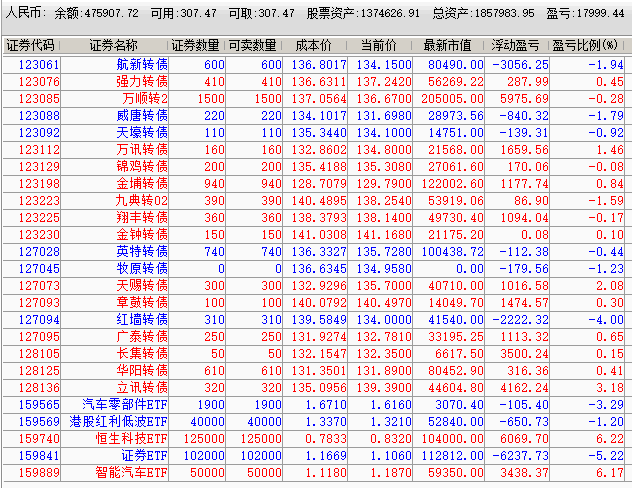
Task: Sort by 证券数量 column header
Action: click(x=195, y=45)
